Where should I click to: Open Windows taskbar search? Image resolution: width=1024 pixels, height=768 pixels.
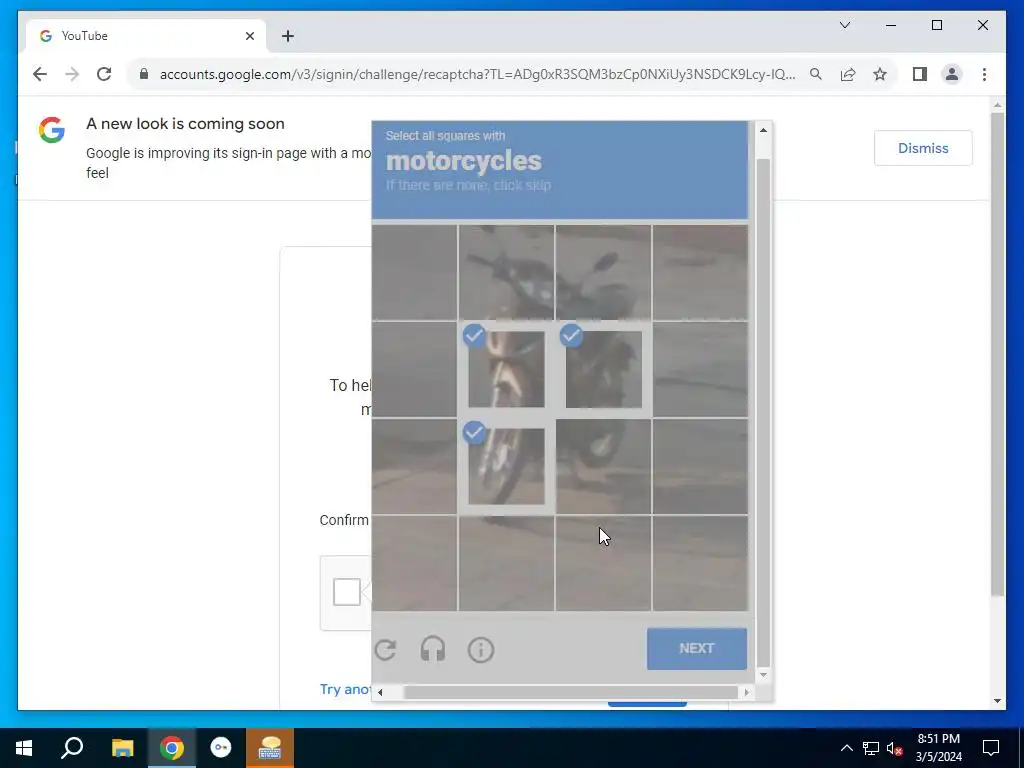72,748
